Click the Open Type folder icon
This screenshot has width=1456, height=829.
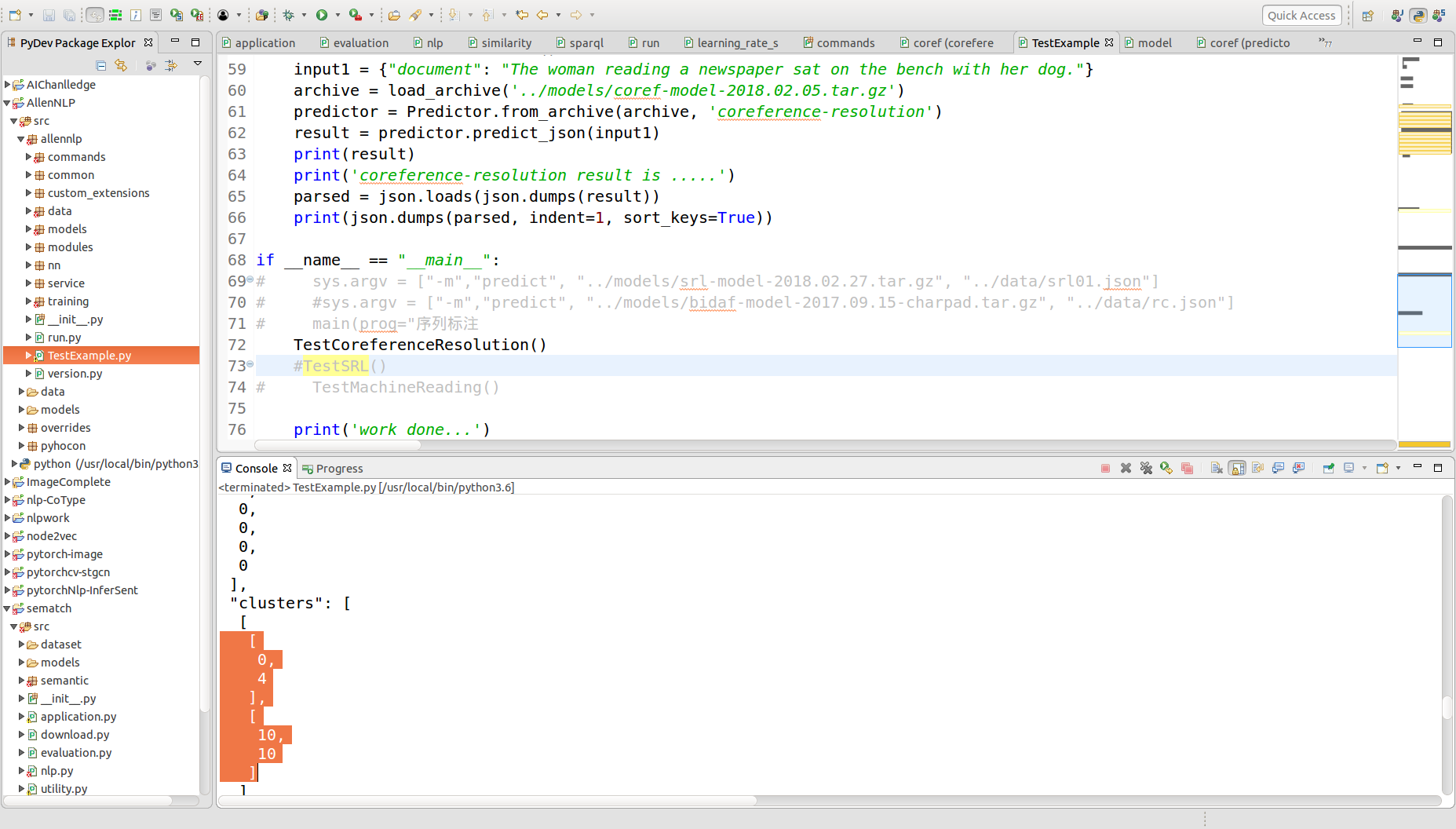394,15
